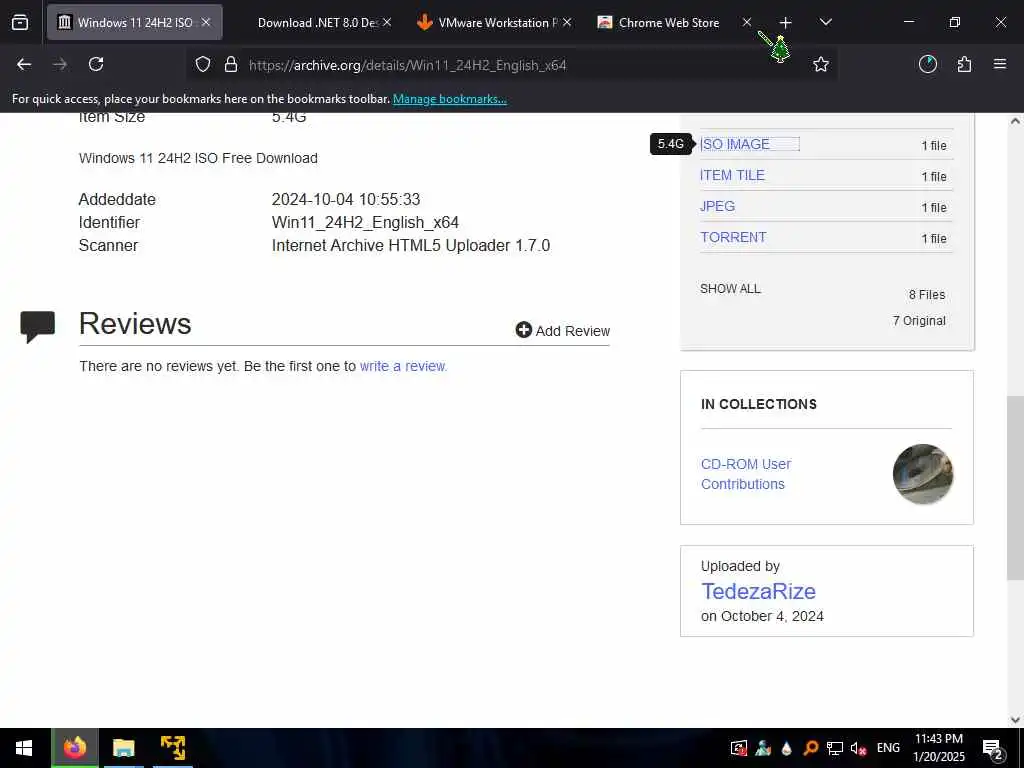Screen dimensions: 1024x768
Task: Select the Addeddate value 2024-10-04 10:55:33
Action: (x=346, y=199)
